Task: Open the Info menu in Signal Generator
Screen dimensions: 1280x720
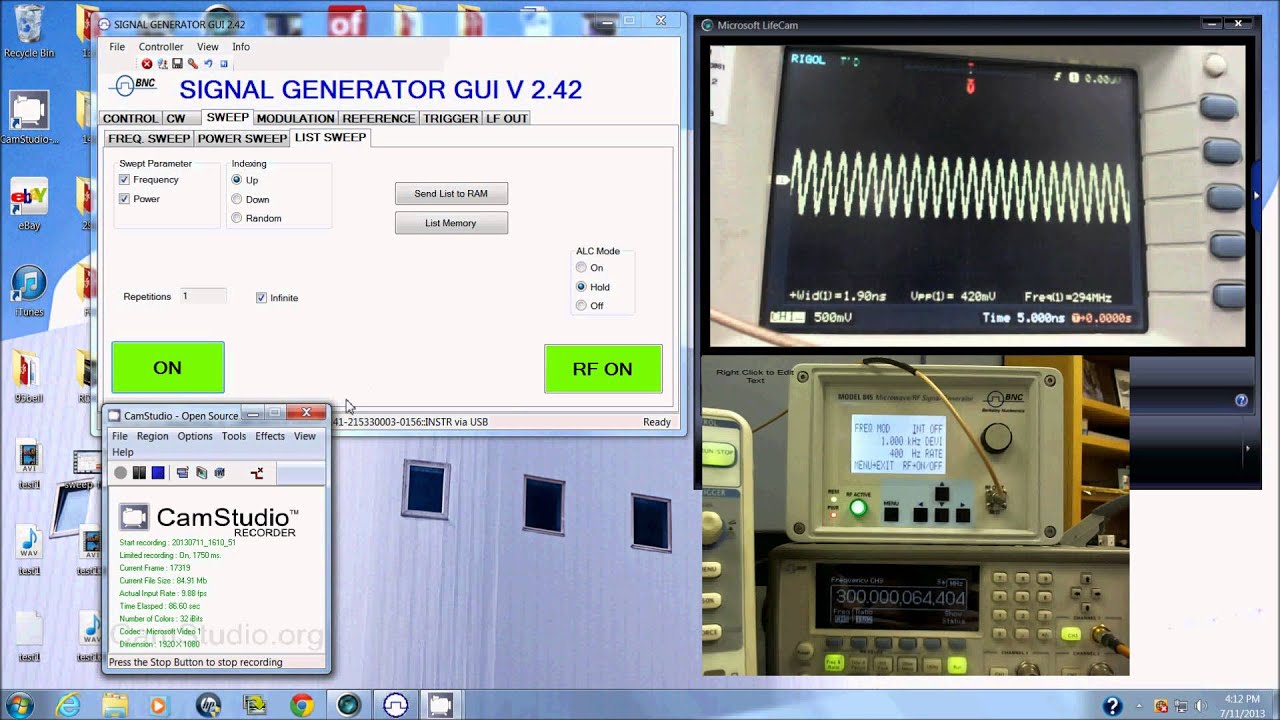Action: pyautogui.click(x=241, y=47)
